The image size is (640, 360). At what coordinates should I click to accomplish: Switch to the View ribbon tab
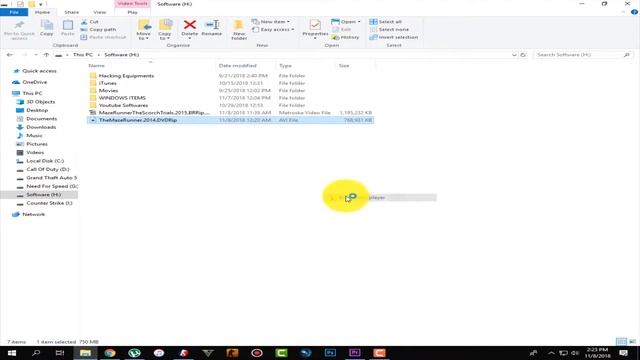point(100,12)
